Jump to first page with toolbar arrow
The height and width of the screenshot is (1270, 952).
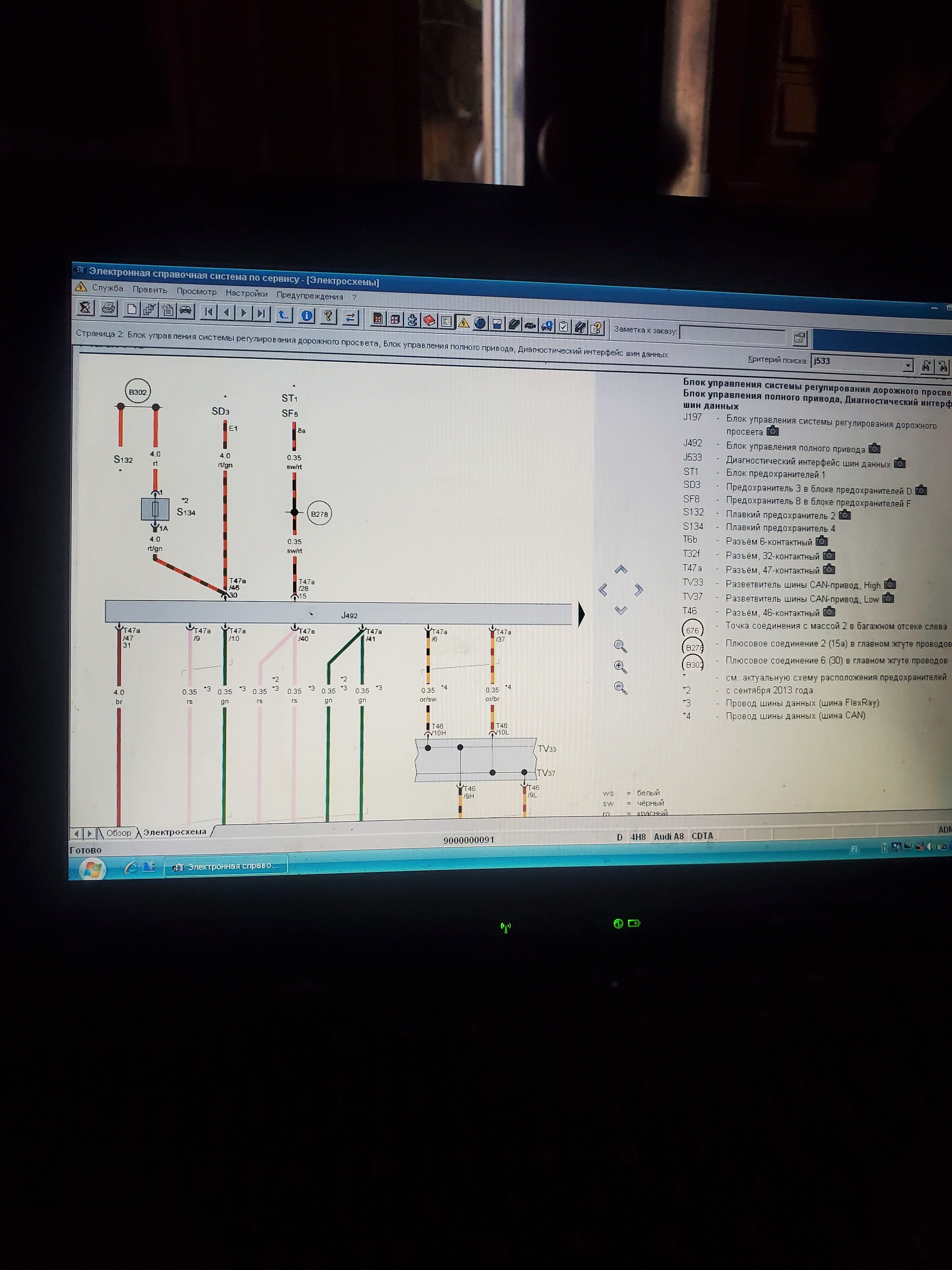pos(209,312)
